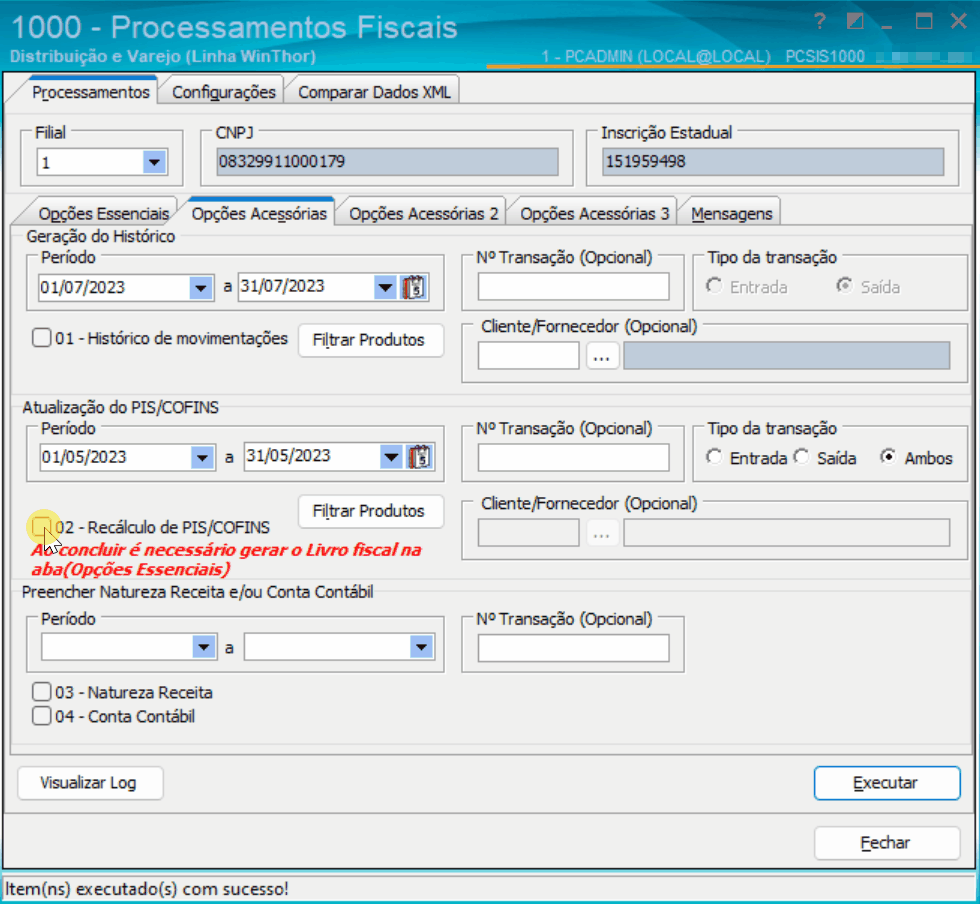
Task: Open end date 31/07/2023 dropdown arrow
Action: point(386,288)
